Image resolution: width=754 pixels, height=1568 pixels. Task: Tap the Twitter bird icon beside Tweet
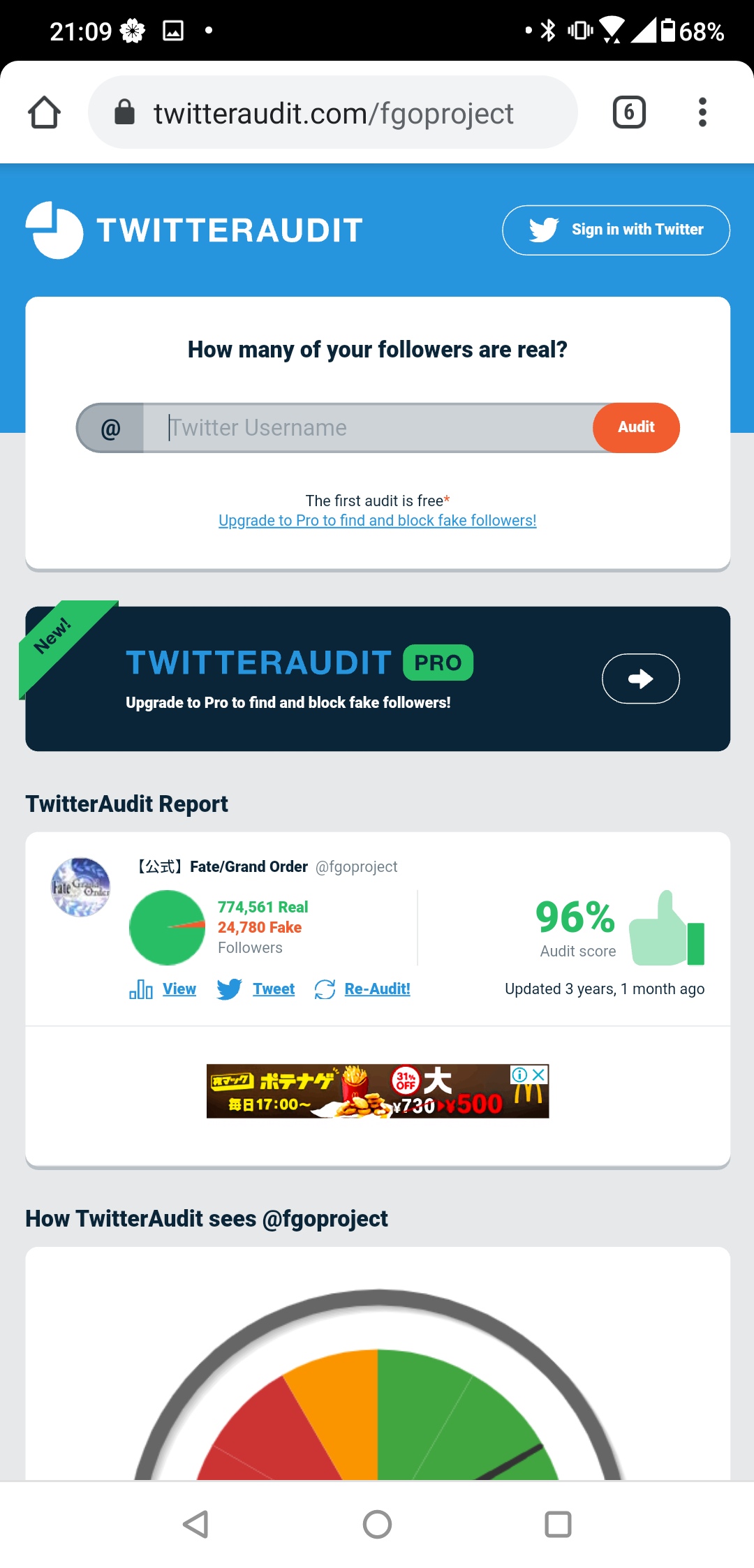(x=229, y=989)
